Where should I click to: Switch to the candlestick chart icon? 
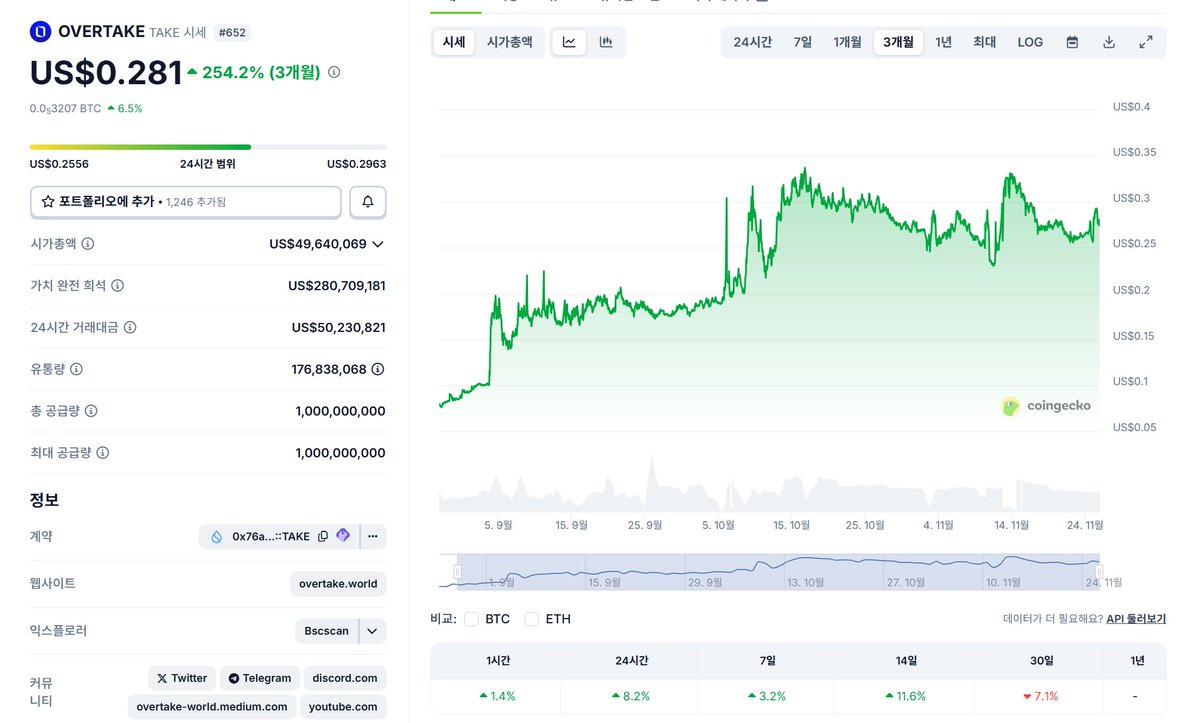[x=606, y=42]
